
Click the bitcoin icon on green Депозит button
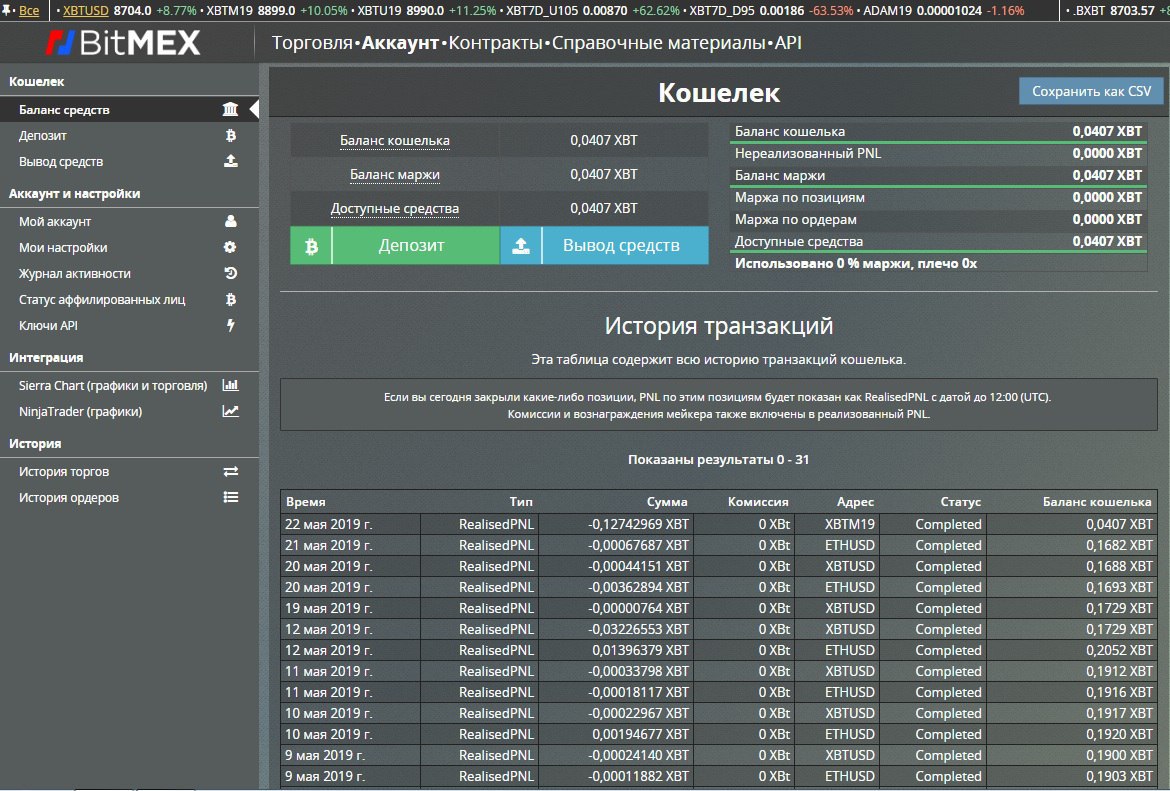click(x=311, y=246)
